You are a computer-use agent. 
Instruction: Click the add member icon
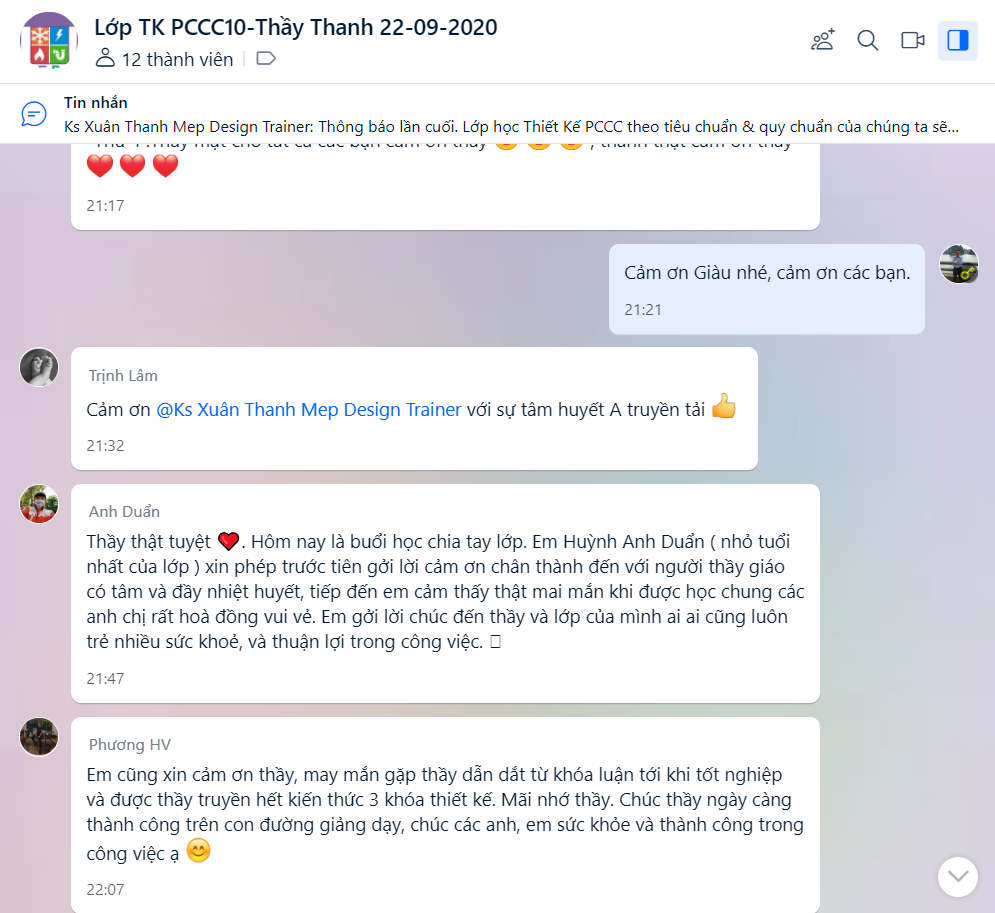click(x=823, y=40)
